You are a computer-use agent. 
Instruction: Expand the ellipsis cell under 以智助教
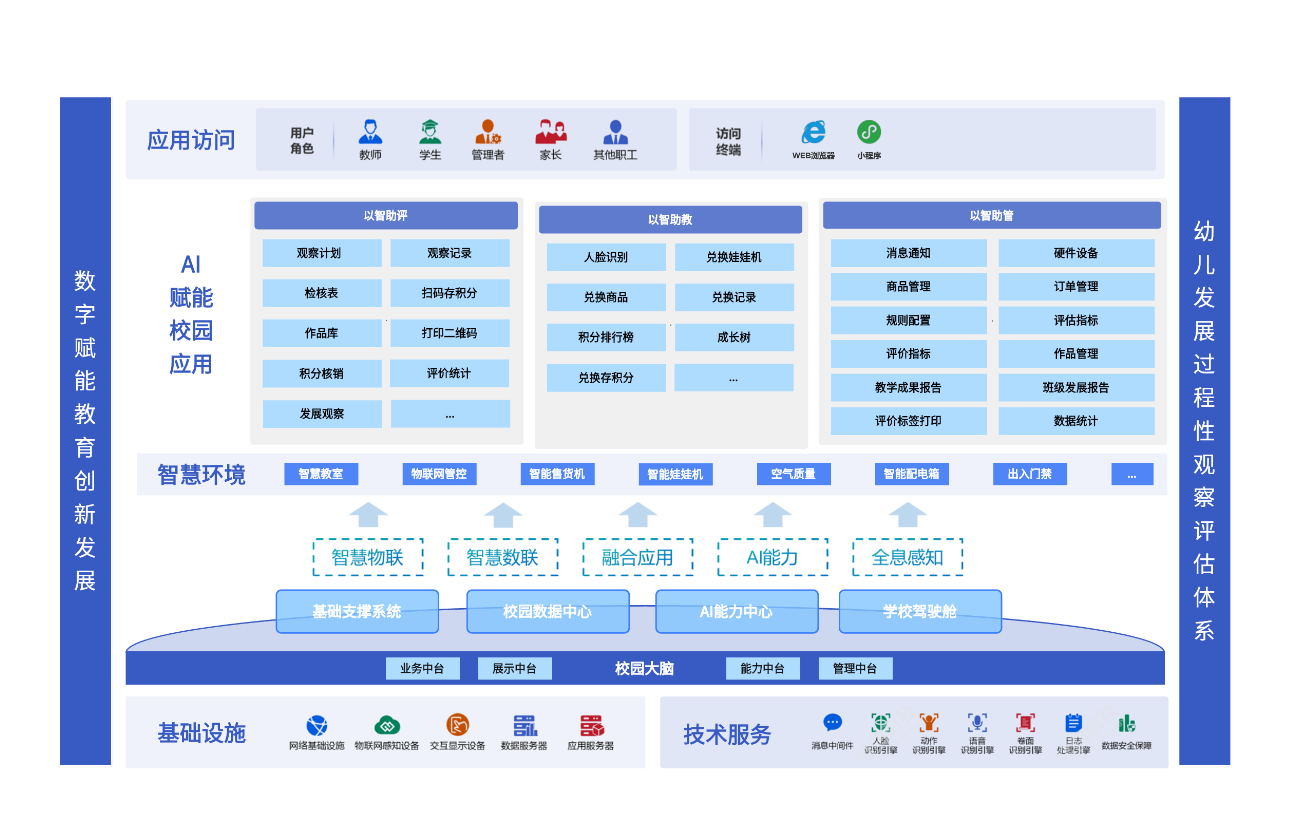pyautogui.click(x=734, y=377)
